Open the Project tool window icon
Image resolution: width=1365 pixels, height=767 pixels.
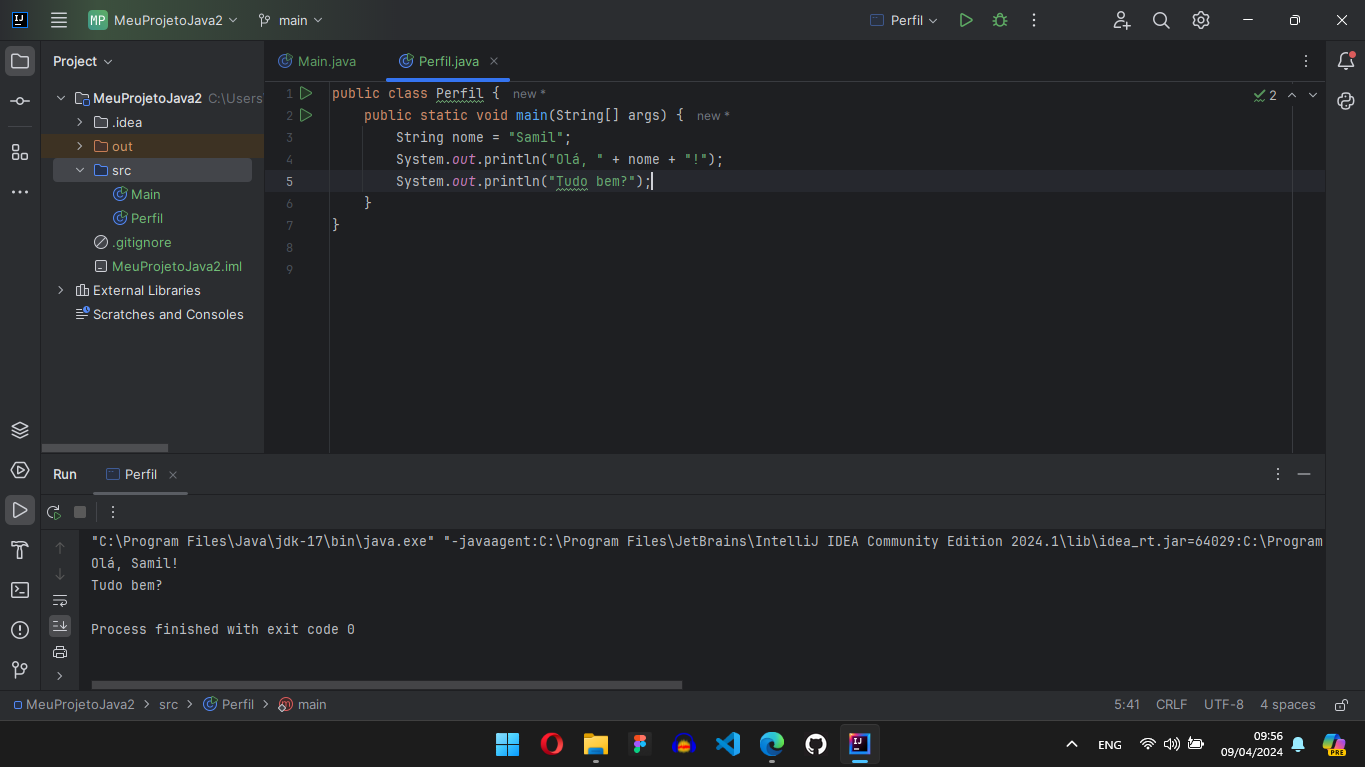pos(20,61)
